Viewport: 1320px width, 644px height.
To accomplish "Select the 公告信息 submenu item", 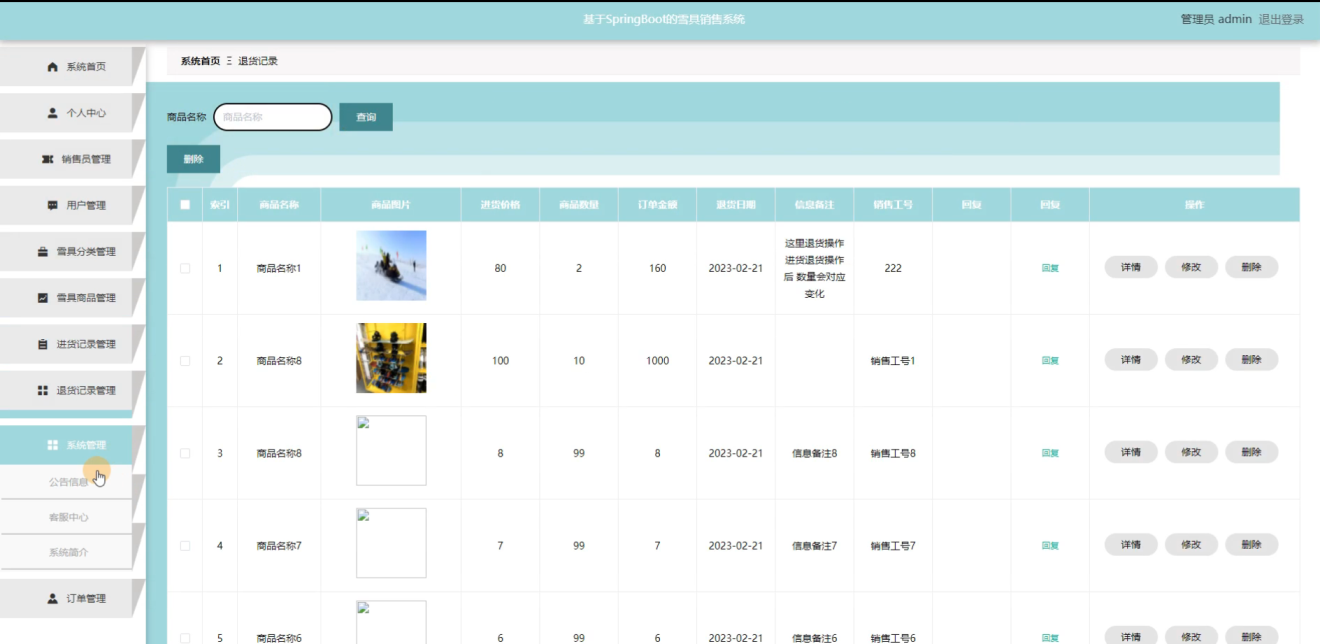I will (x=68, y=482).
